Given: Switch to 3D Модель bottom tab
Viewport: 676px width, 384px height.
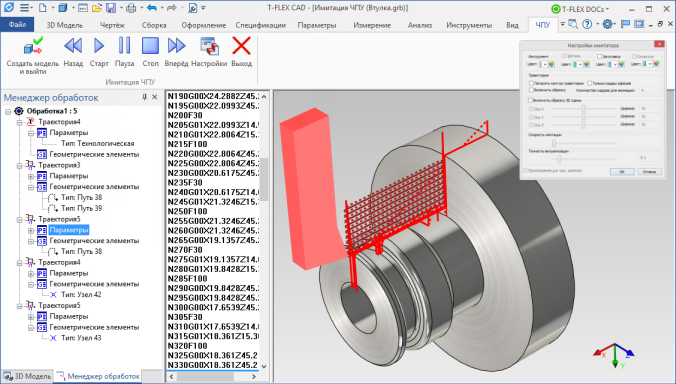Looking at the screenshot, I should click(x=27, y=376).
